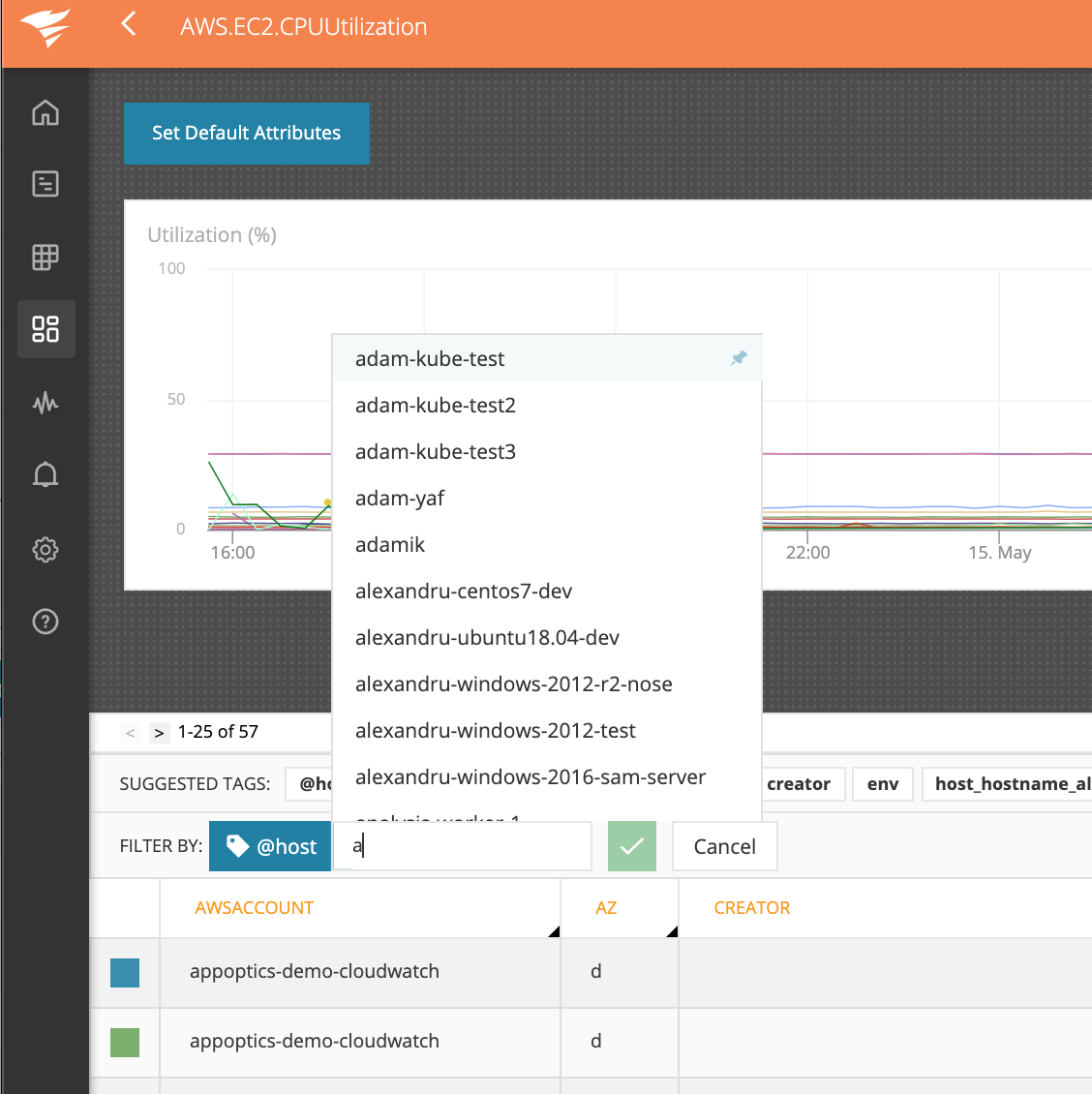
Task: Open the grid table sidebar icon
Action: [x=45, y=257]
